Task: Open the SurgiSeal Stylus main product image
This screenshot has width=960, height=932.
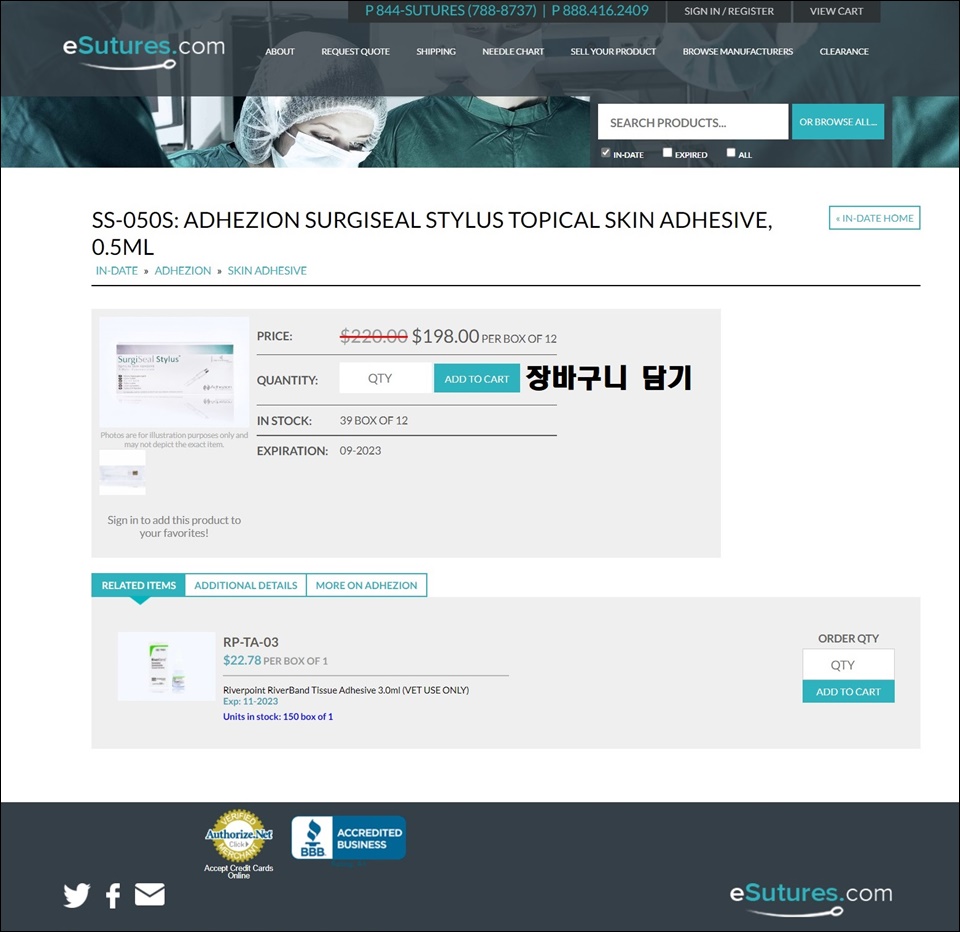Action: click(174, 372)
